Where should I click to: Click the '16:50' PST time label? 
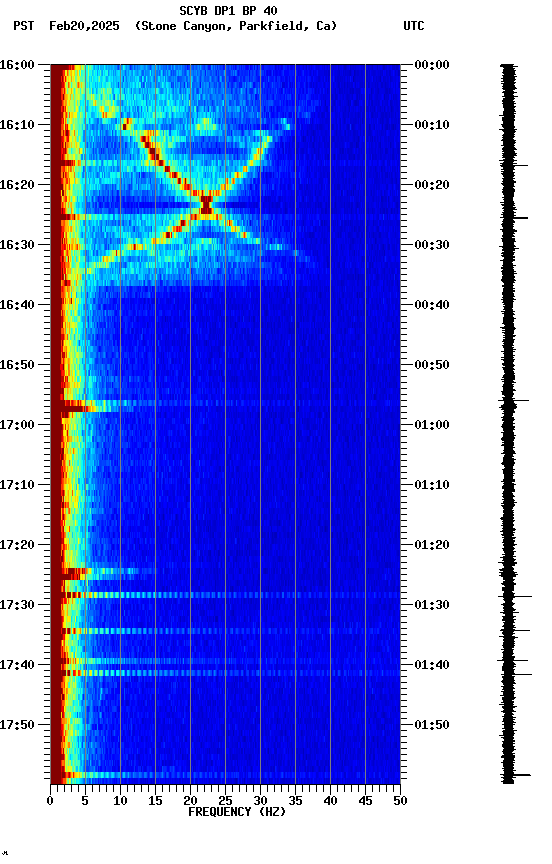pyautogui.click(x=17, y=365)
